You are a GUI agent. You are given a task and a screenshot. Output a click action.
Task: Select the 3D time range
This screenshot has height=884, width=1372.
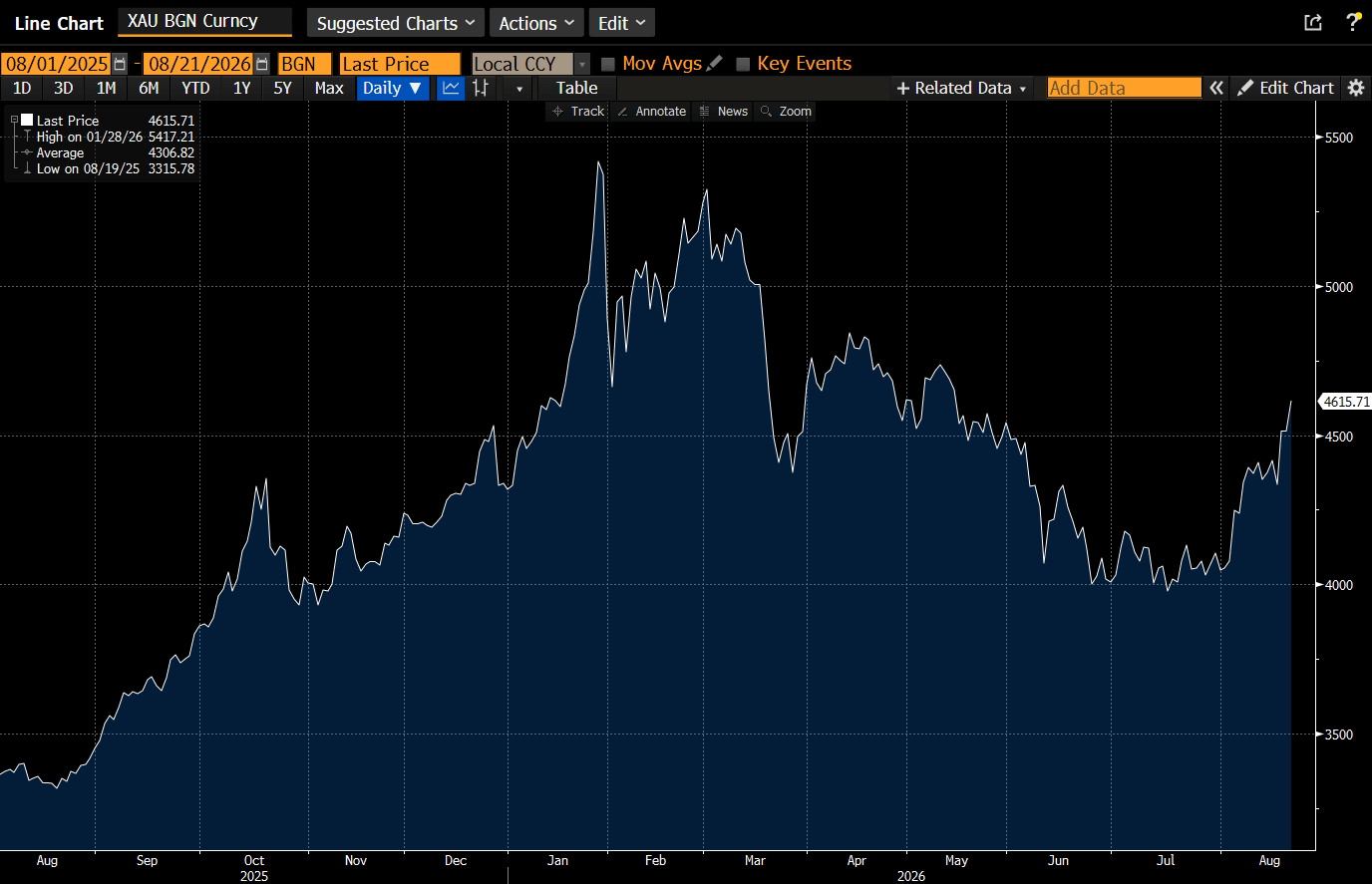coord(64,88)
